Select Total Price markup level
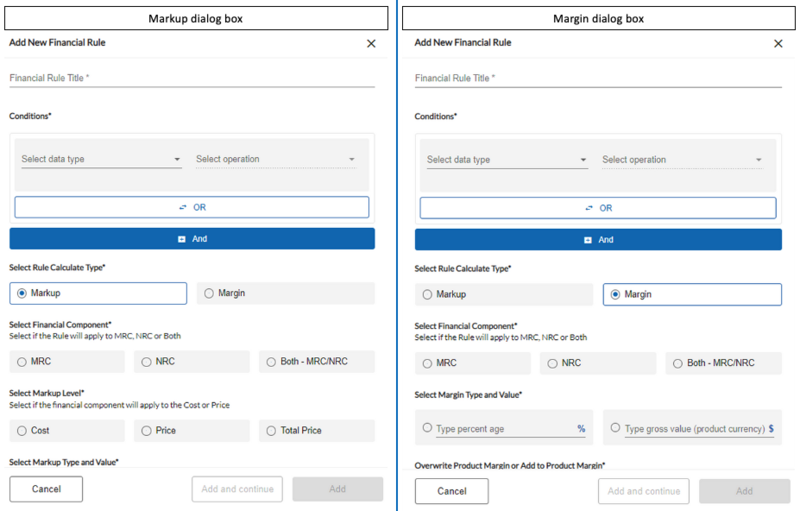The height and width of the screenshot is (511, 800). tap(271, 431)
